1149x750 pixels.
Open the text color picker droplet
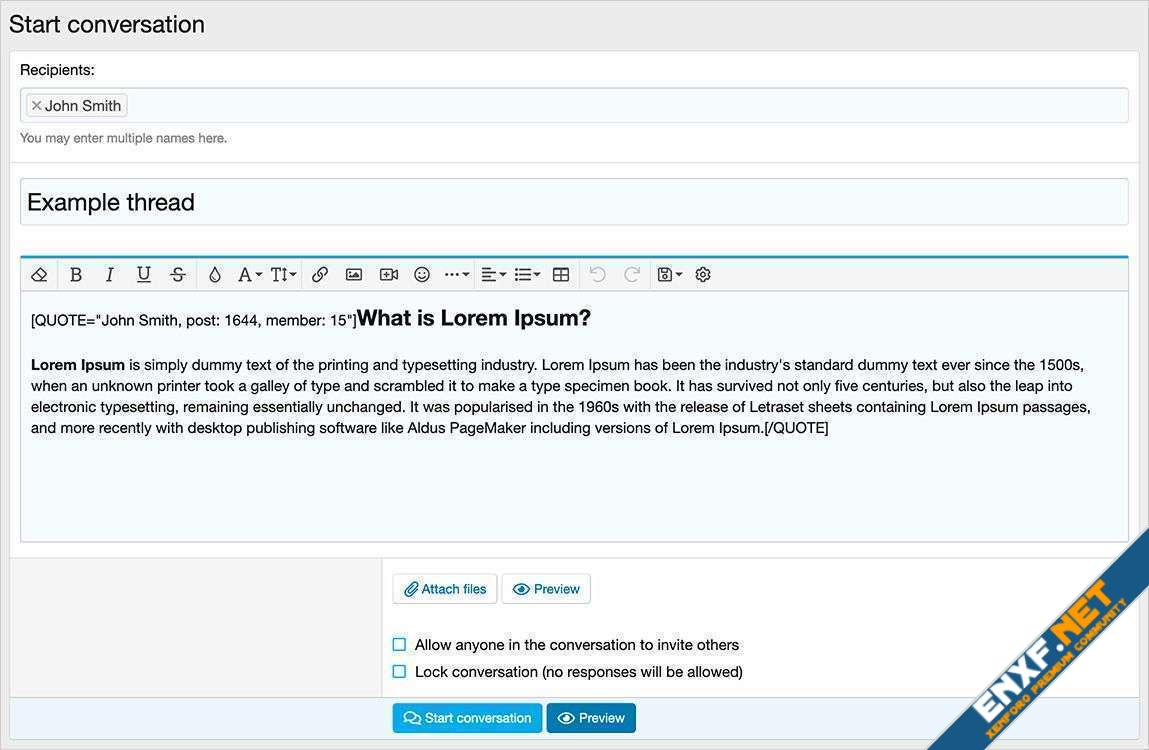coord(215,274)
